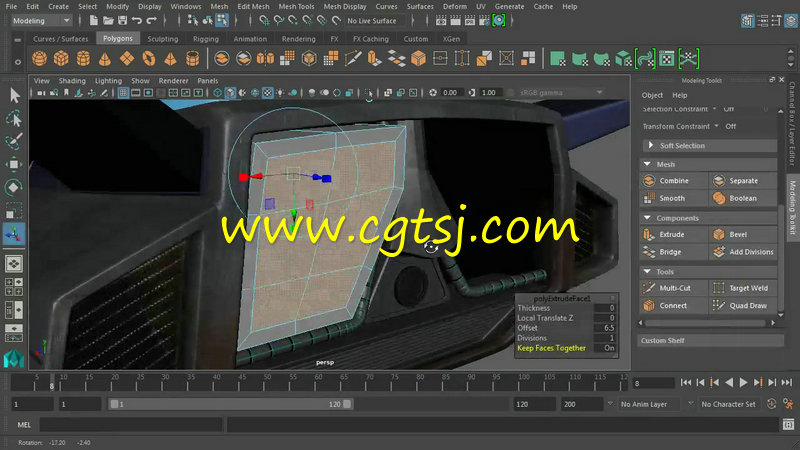Viewport: 800px width, 450px height.
Task: Open the No Anim Layer dropdown
Action: [651, 404]
